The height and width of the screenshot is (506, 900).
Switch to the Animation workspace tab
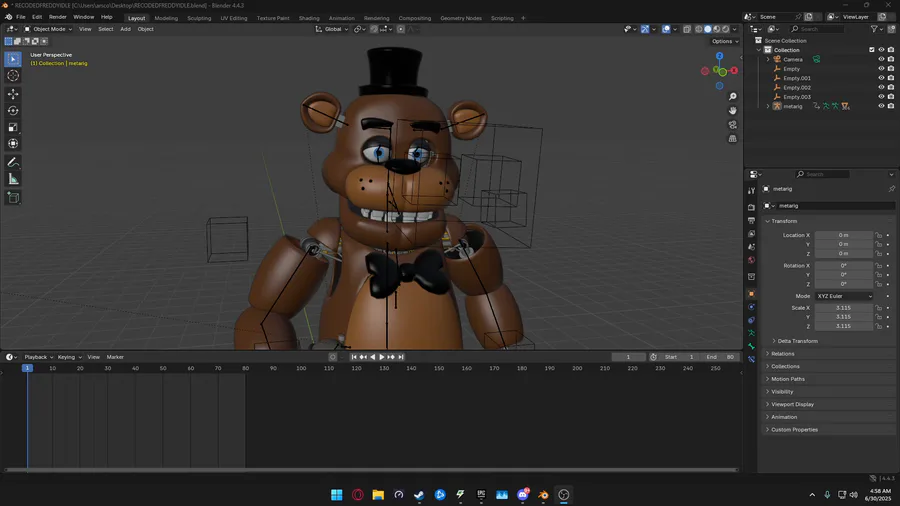coord(342,18)
